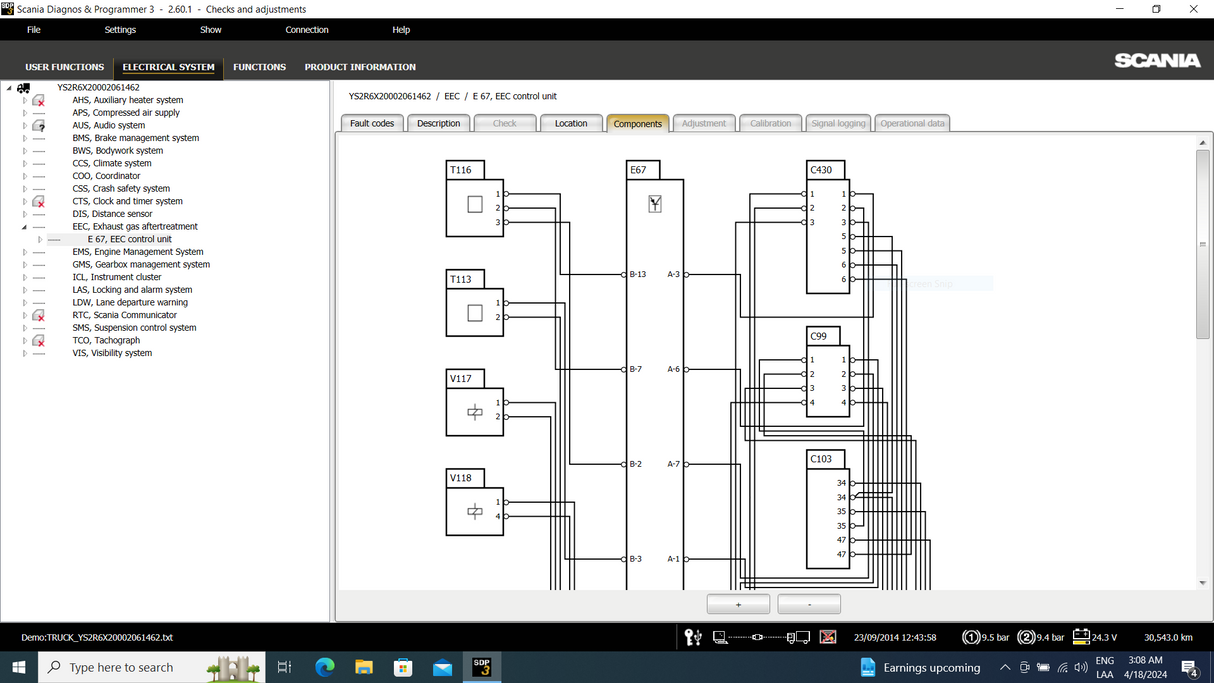Viewport: 1214px width, 683px height.
Task: Open the Help menu
Action: [x=401, y=30]
